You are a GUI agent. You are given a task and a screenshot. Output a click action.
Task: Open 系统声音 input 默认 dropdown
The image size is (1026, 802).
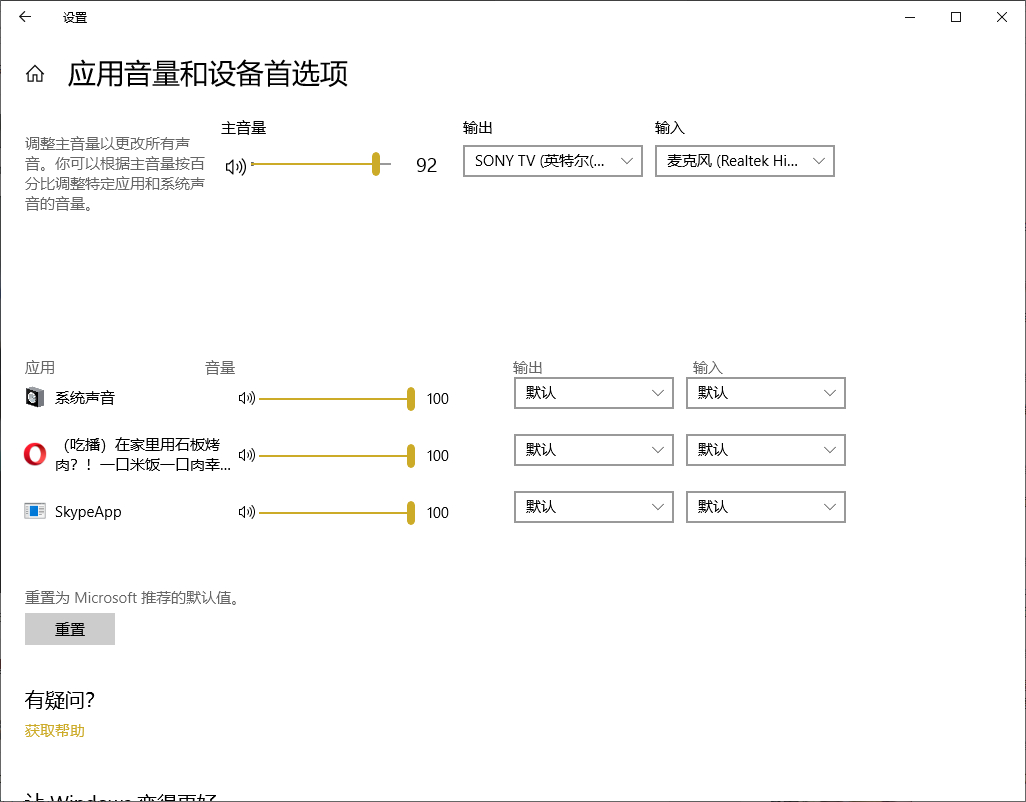pyautogui.click(x=766, y=393)
